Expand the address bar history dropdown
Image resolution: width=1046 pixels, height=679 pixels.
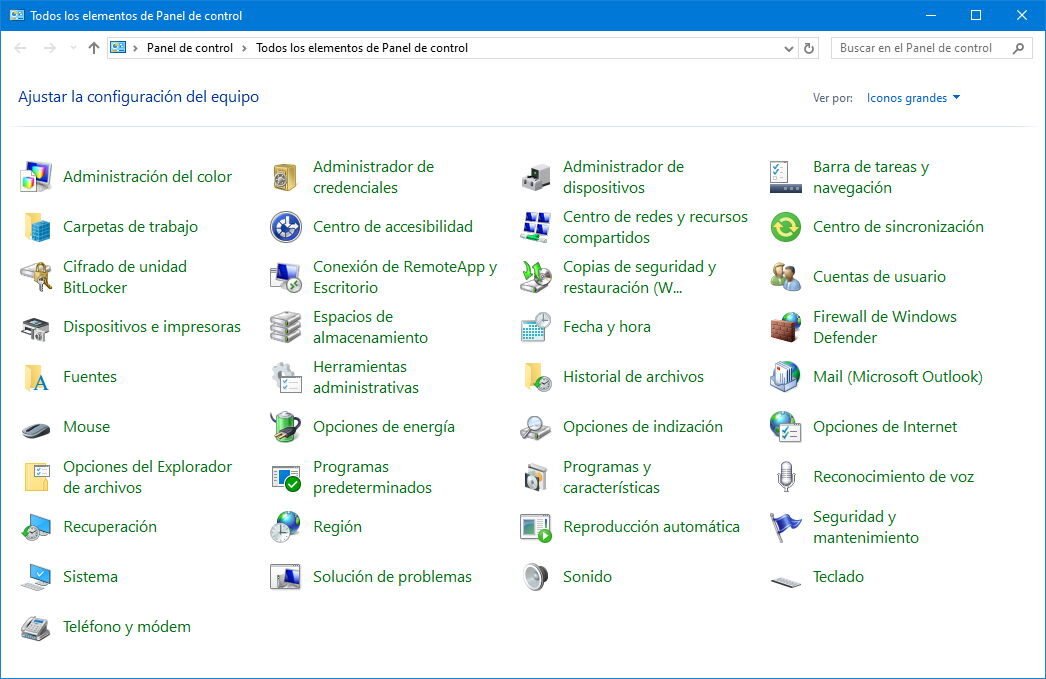pos(789,47)
